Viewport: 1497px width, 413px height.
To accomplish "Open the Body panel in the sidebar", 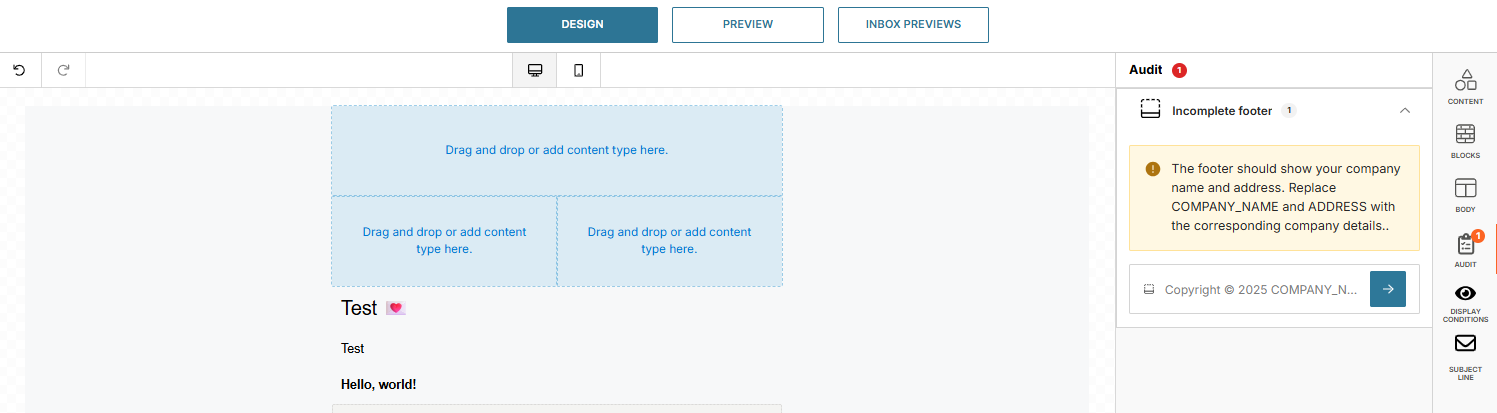I will click(x=1465, y=195).
